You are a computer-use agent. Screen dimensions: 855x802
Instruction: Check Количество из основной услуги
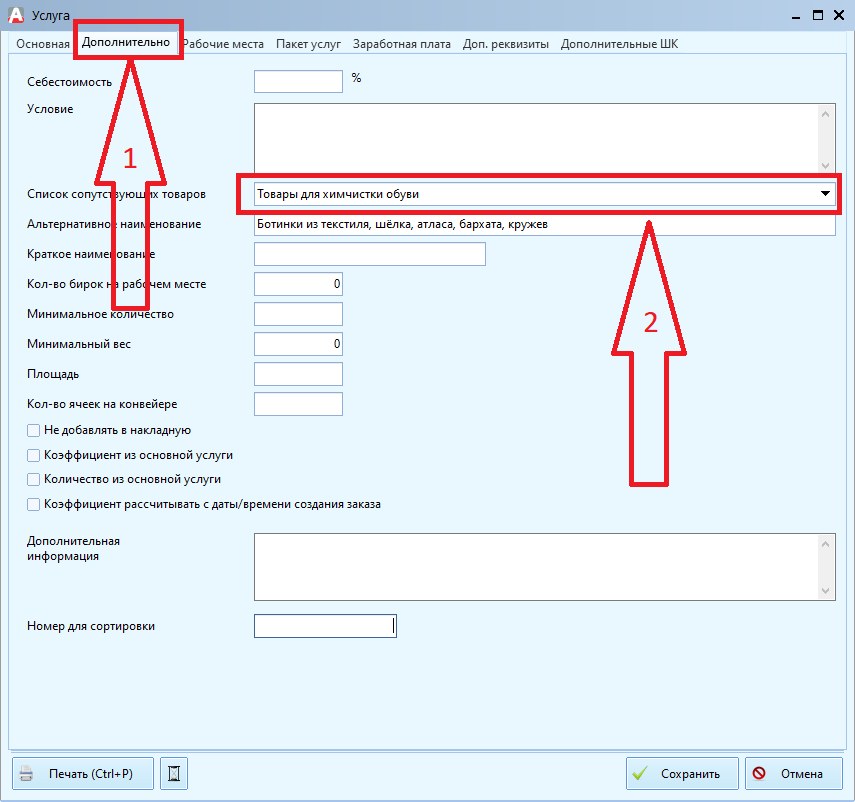33,479
